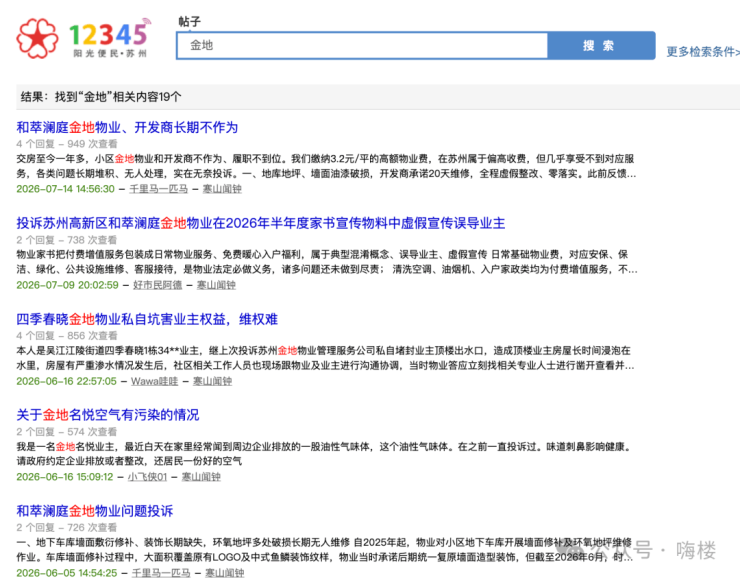Viewport: 740px width, 580px height.
Task: Click the stats 2 个回复 – 574 次查看
Action: point(66,432)
